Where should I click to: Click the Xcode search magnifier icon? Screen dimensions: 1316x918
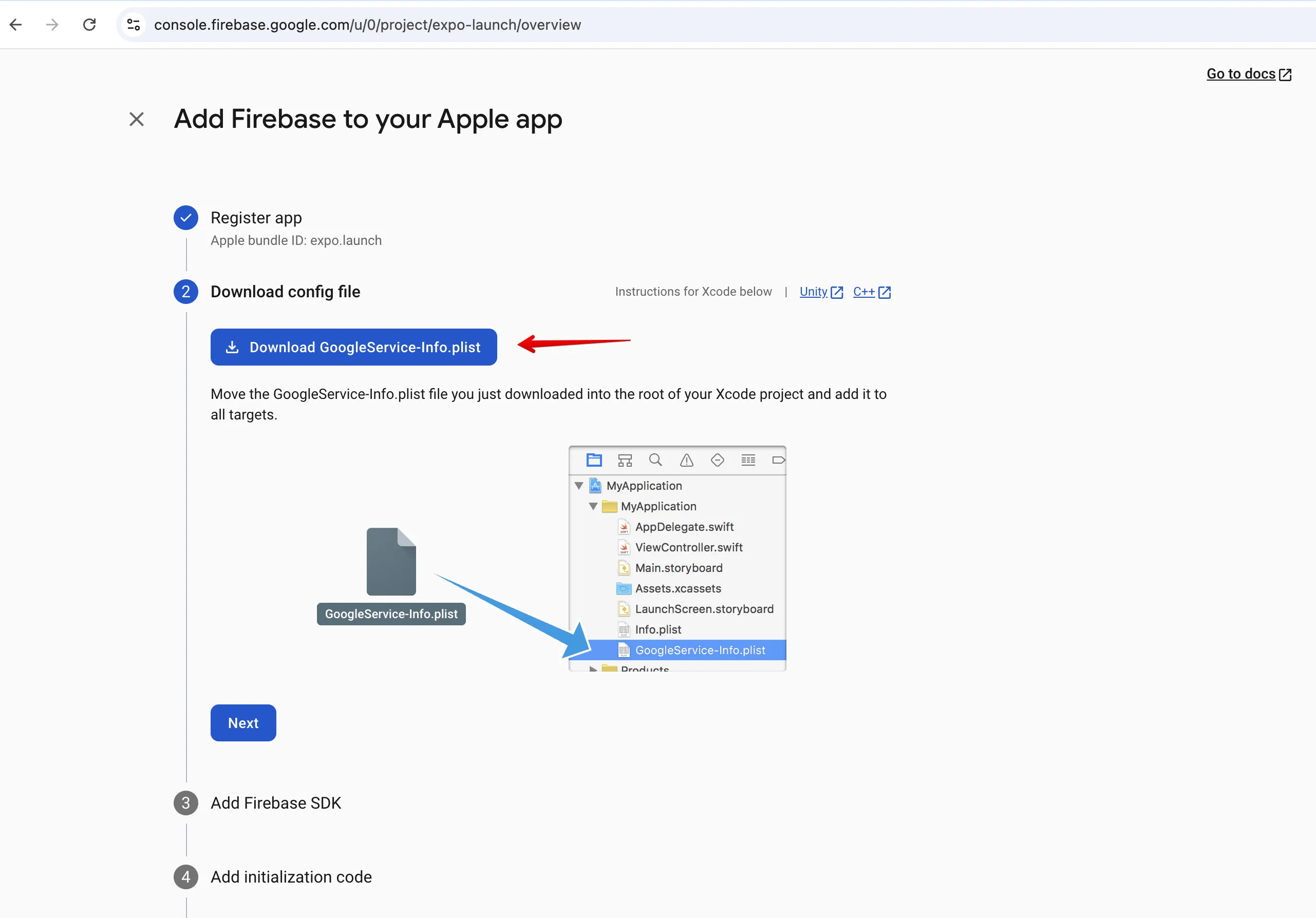pyautogui.click(x=656, y=460)
